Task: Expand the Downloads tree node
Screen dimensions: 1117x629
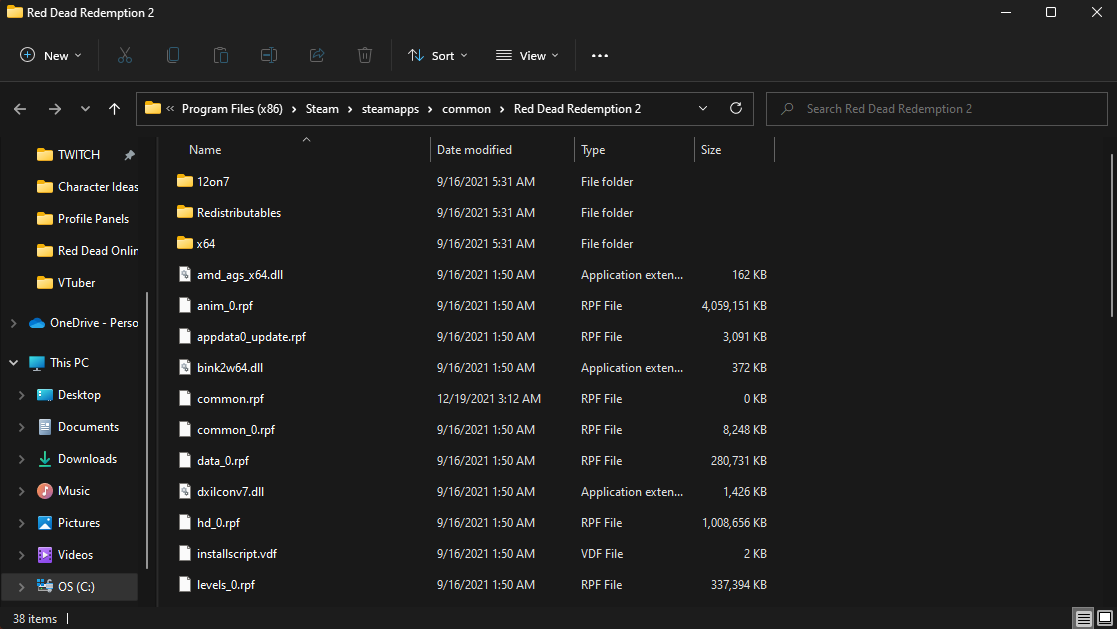Action: point(21,459)
